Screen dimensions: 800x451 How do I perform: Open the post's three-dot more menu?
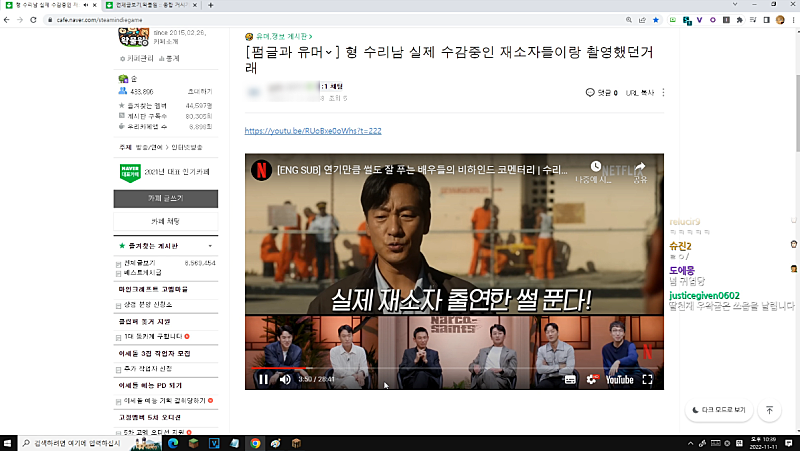point(663,92)
